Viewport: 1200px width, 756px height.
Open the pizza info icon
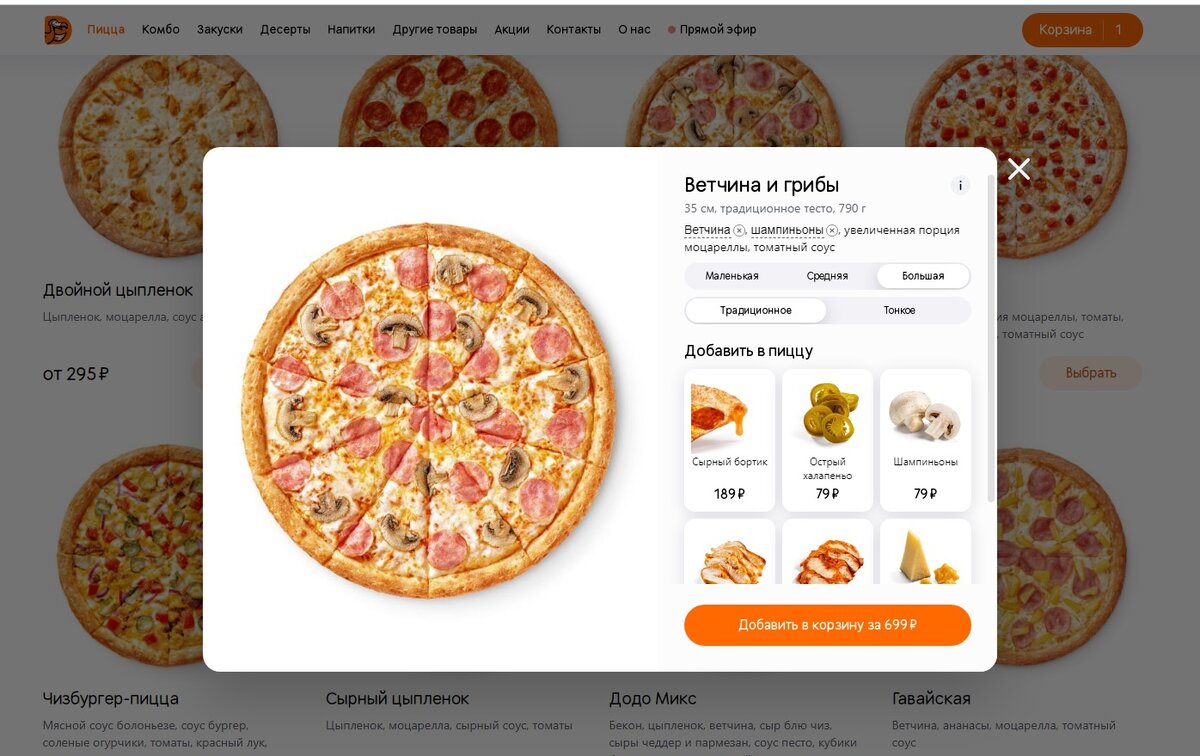pyautogui.click(x=960, y=185)
